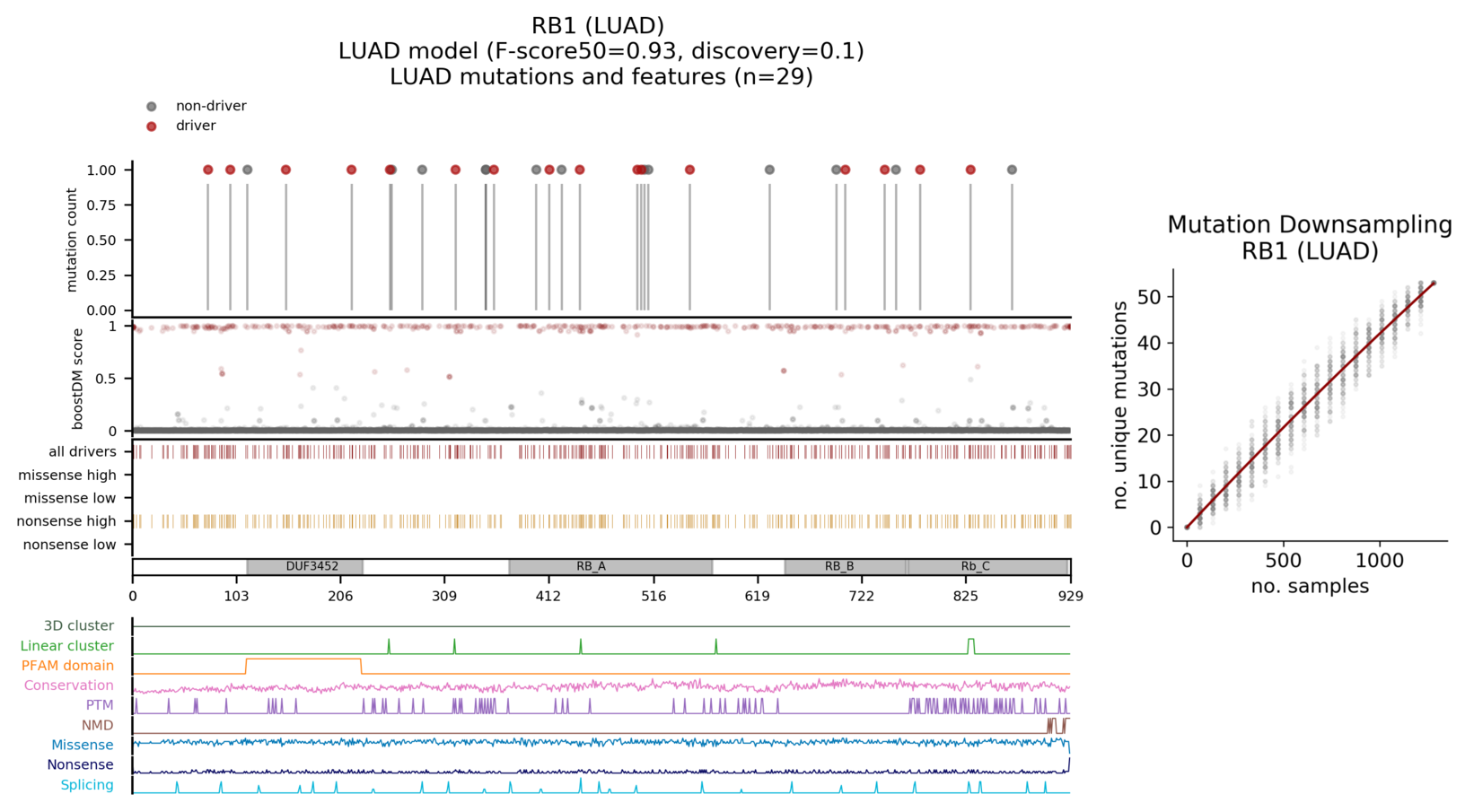Click the gray non-driver legend marker
Viewport: 1465px width, 812px height.
(152, 106)
